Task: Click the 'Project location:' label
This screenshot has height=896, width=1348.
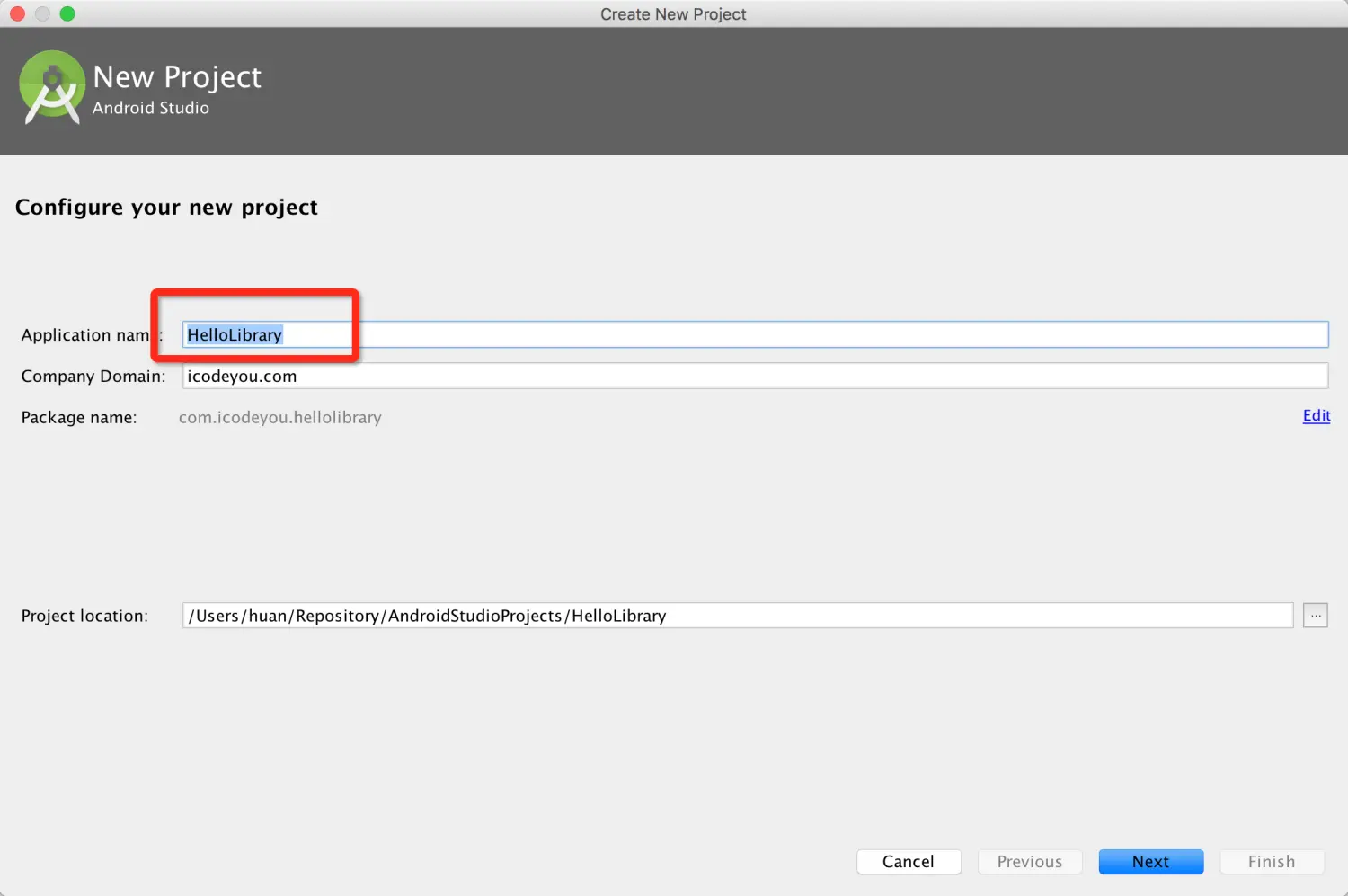Action: (x=84, y=616)
